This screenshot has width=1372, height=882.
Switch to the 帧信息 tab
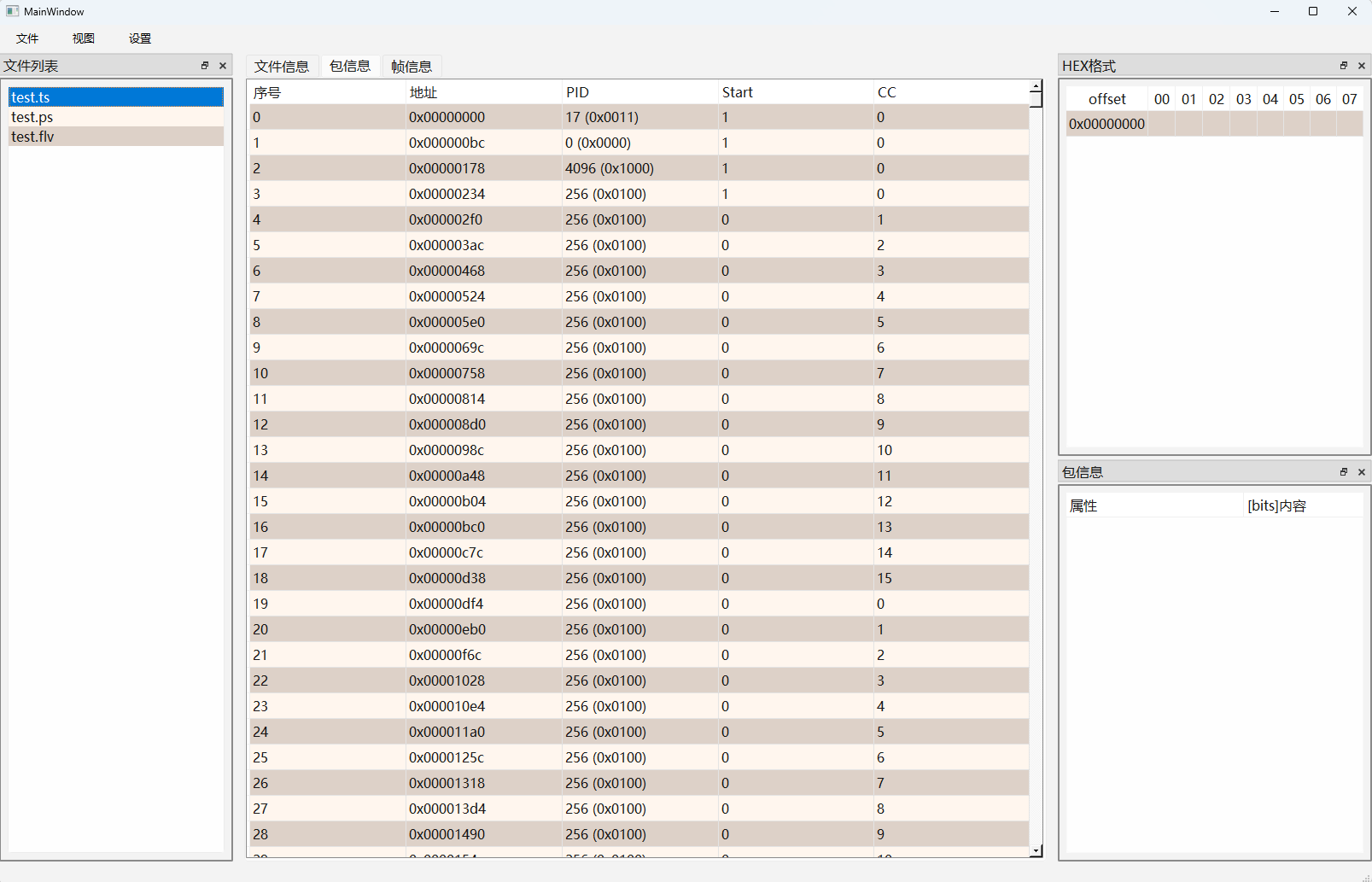click(412, 67)
